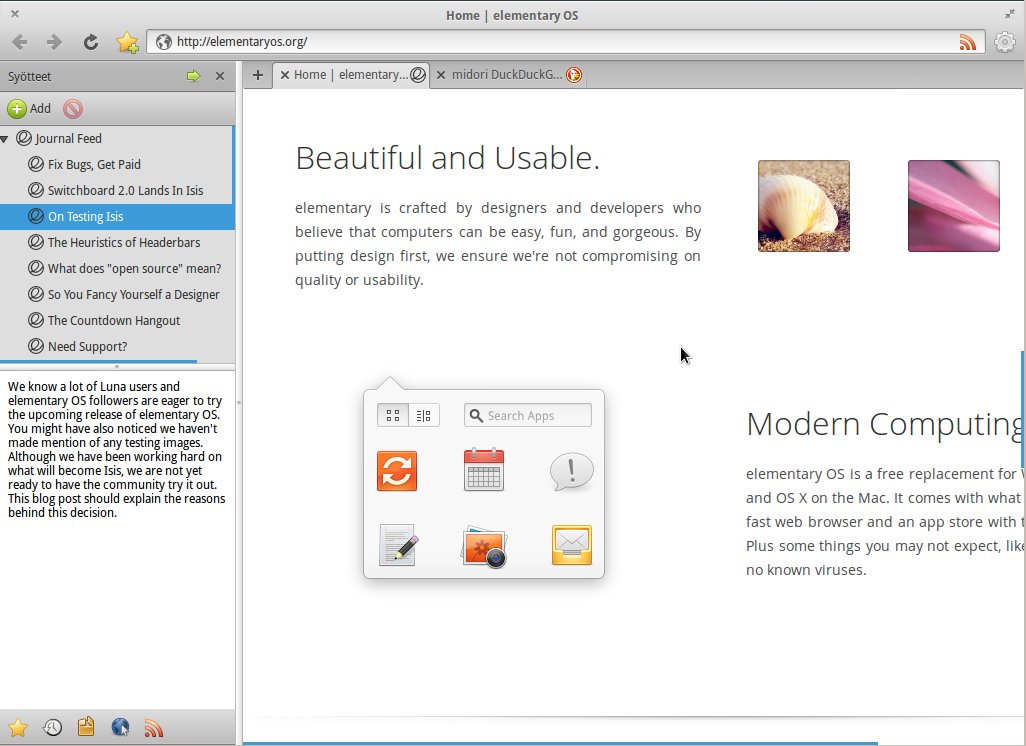The width and height of the screenshot is (1026, 746).
Task: Collapse the Journal Feed tree
Action: tap(5, 139)
